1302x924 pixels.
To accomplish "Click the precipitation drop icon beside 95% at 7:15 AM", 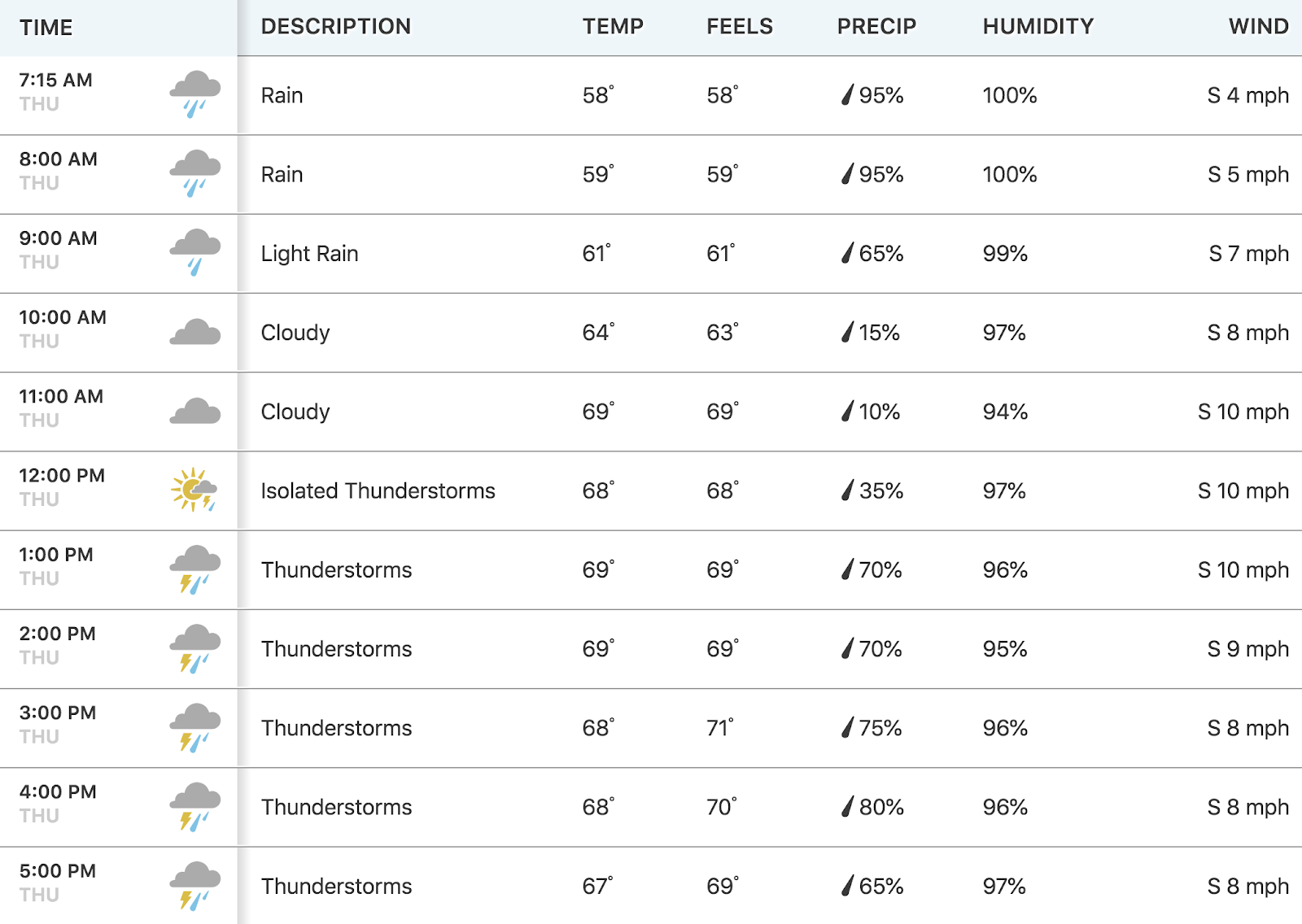I will coord(847,95).
